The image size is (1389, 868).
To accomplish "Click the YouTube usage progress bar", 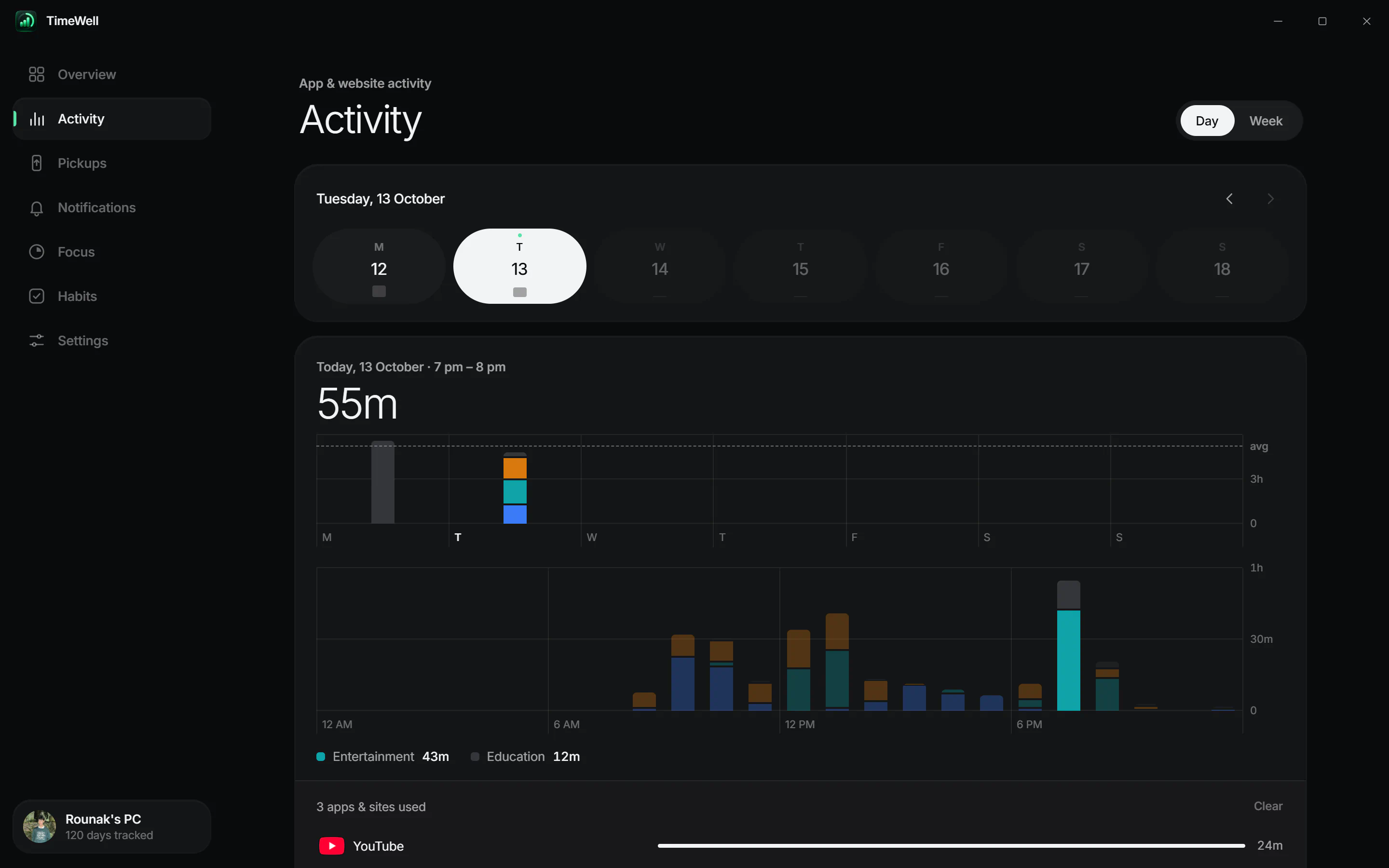I will click(x=951, y=846).
